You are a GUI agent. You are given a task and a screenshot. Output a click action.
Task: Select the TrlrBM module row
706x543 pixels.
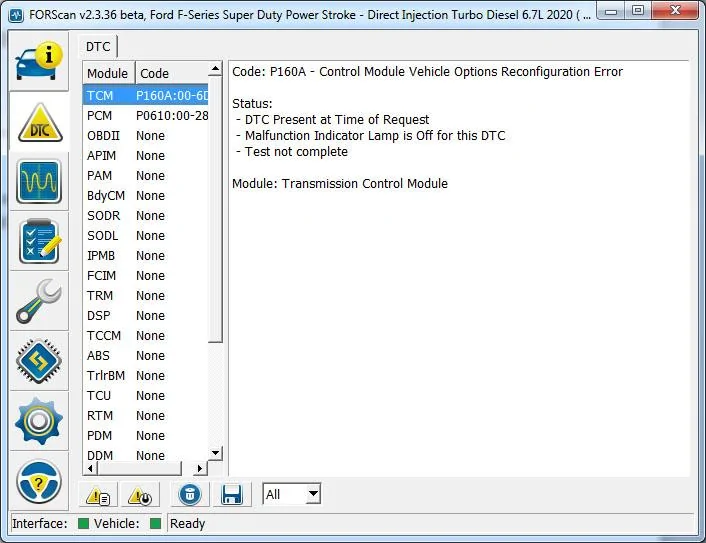click(x=145, y=376)
